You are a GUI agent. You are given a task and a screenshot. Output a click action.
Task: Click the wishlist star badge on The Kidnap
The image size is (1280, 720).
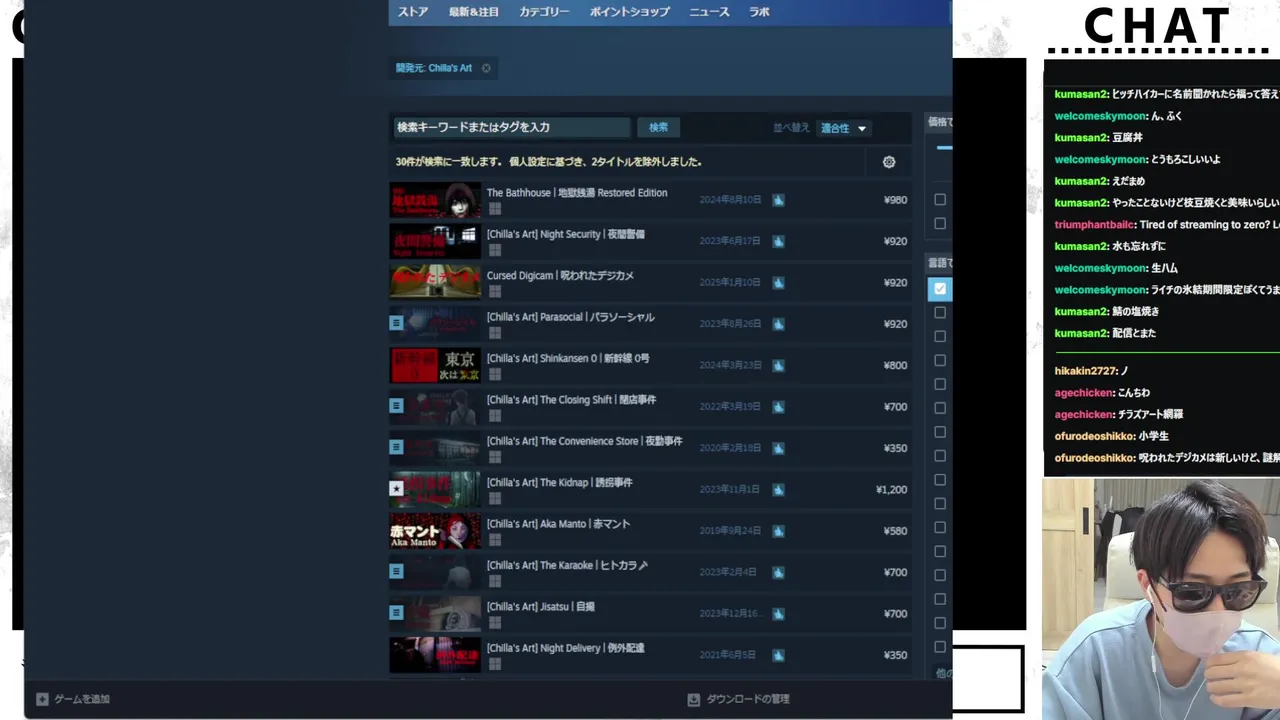pos(396,489)
